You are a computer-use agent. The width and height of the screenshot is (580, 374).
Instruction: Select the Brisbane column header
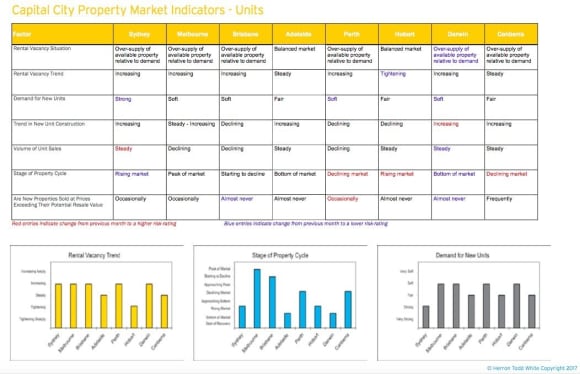pyautogui.click(x=246, y=34)
